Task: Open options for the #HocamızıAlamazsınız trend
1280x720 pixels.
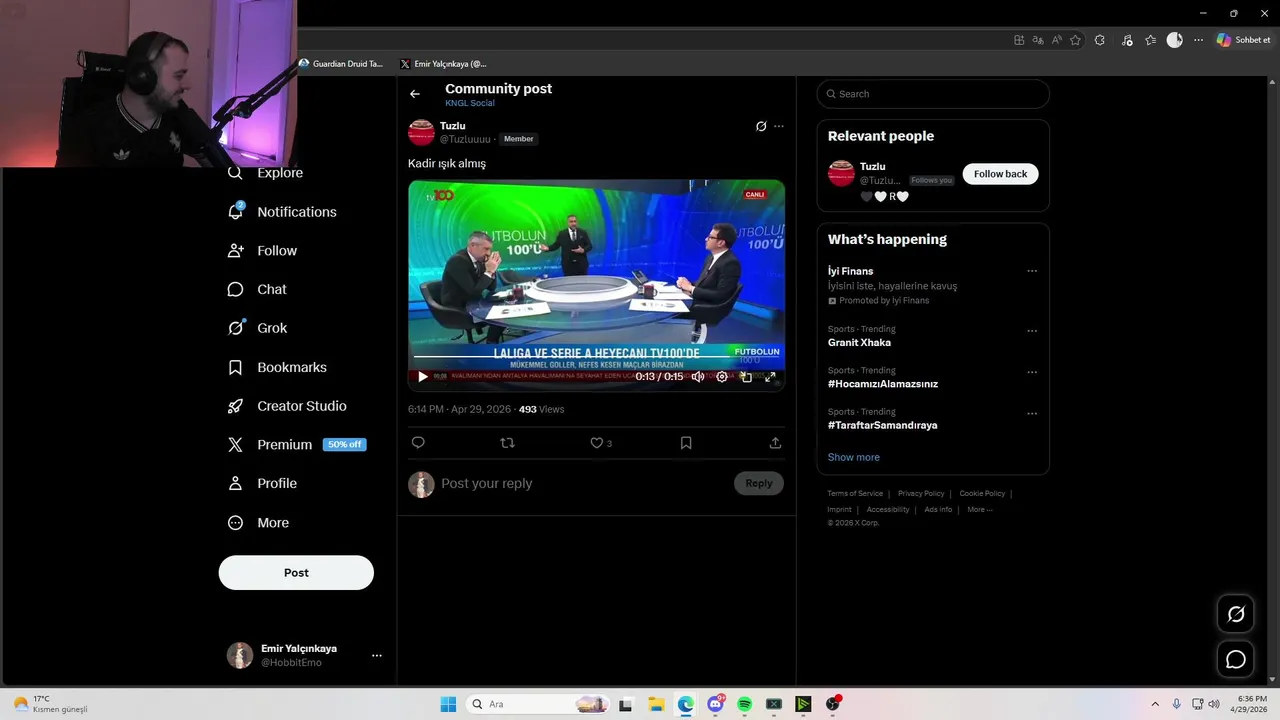Action: pyautogui.click(x=1032, y=372)
